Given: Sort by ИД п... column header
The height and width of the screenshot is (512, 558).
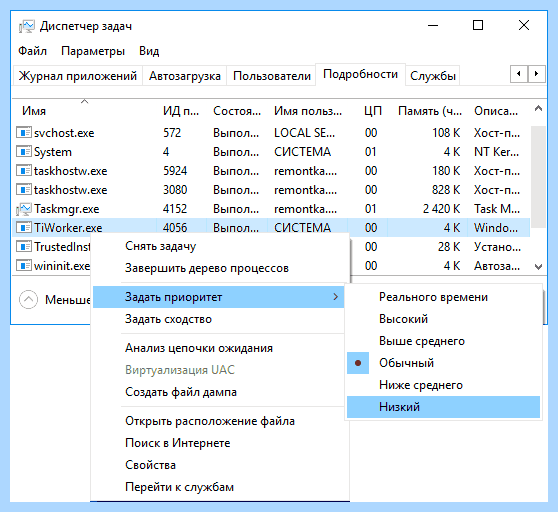Looking at the screenshot, I should click(182, 111).
